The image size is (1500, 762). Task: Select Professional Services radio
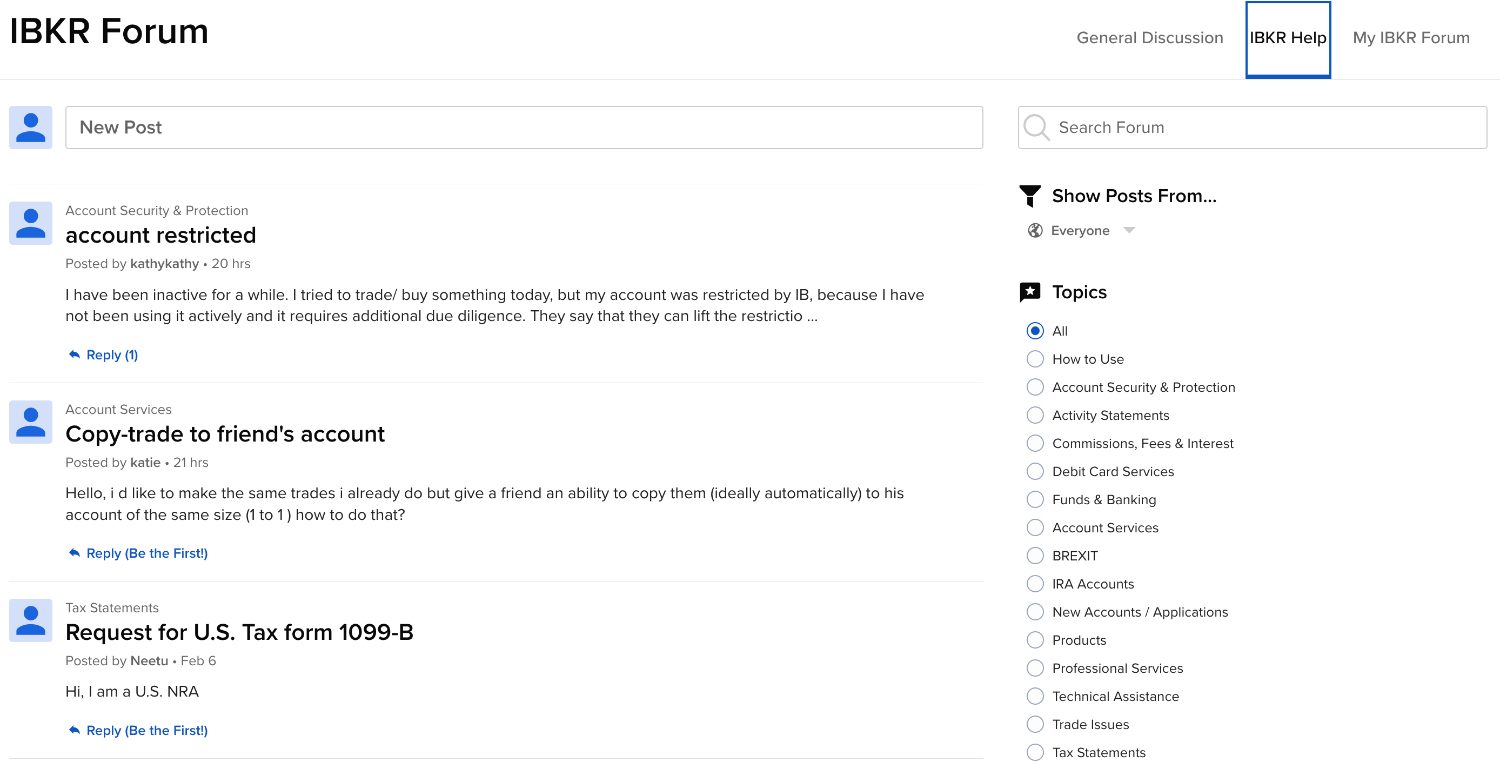click(x=1035, y=668)
